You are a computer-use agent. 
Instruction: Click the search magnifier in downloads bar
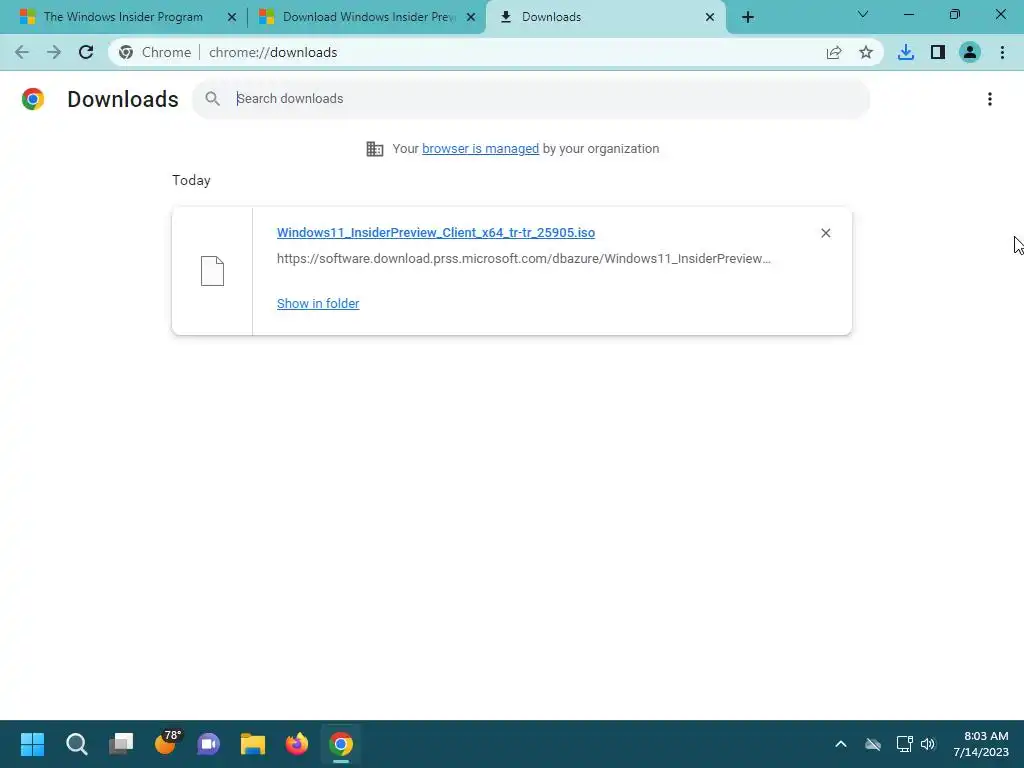[212, 99]
